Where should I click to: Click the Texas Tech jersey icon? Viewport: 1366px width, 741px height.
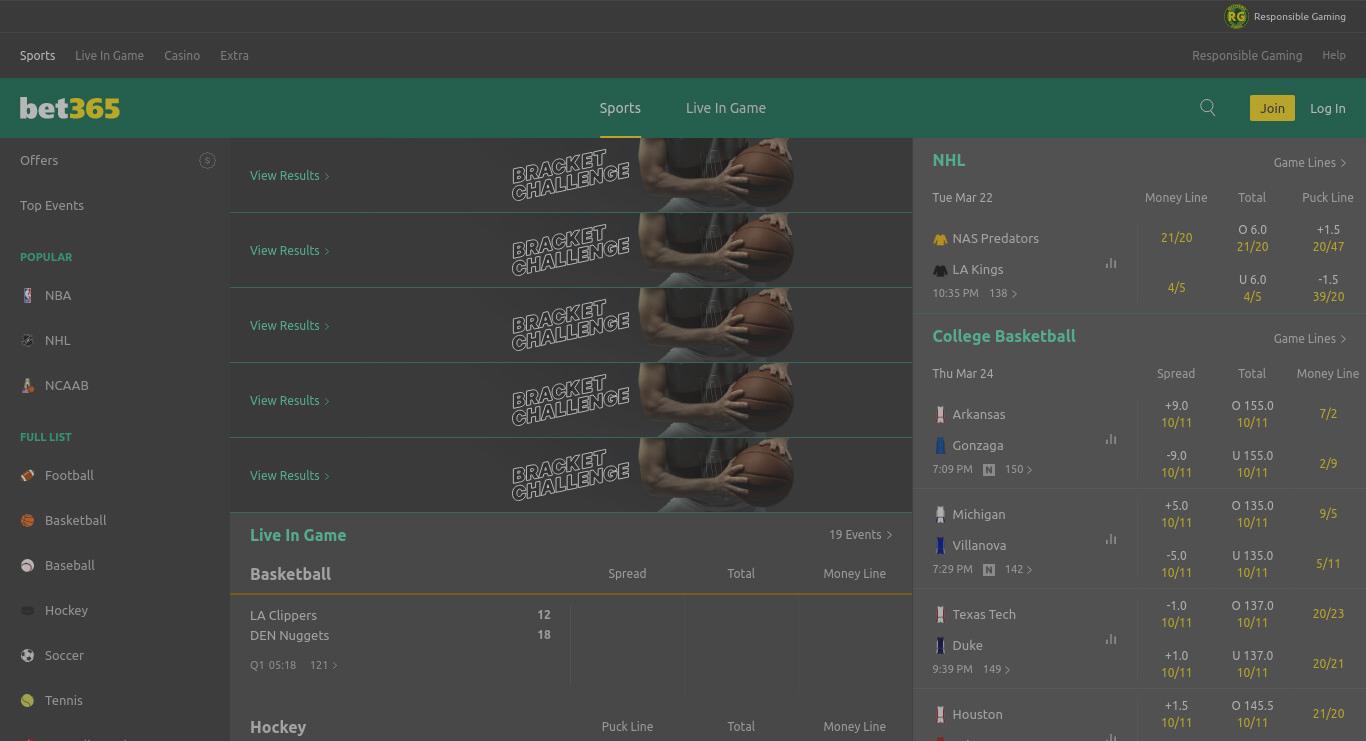tap(940, 614)
